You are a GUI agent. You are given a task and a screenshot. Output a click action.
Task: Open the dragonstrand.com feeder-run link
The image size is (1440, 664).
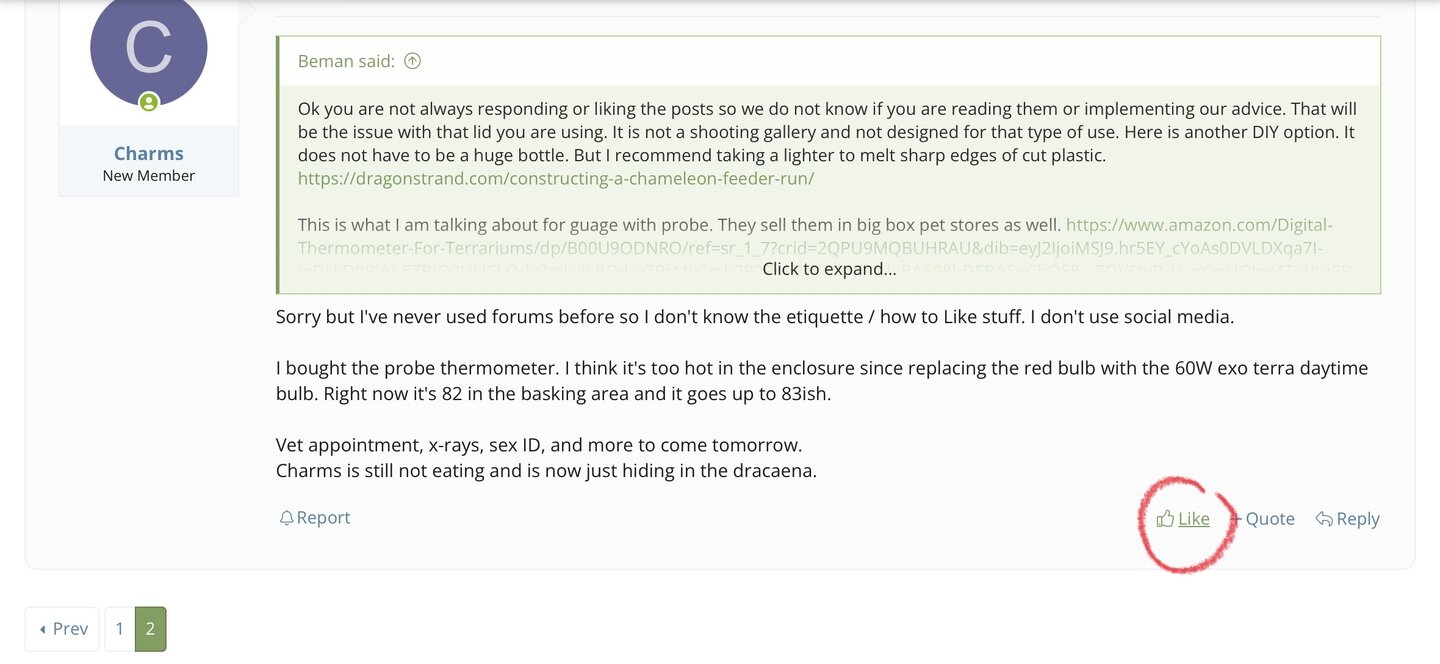[x=556, y=179]
